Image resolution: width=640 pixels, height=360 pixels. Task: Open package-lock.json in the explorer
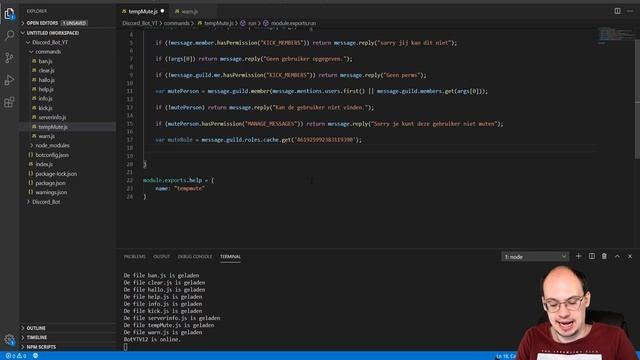click(56, 174)
